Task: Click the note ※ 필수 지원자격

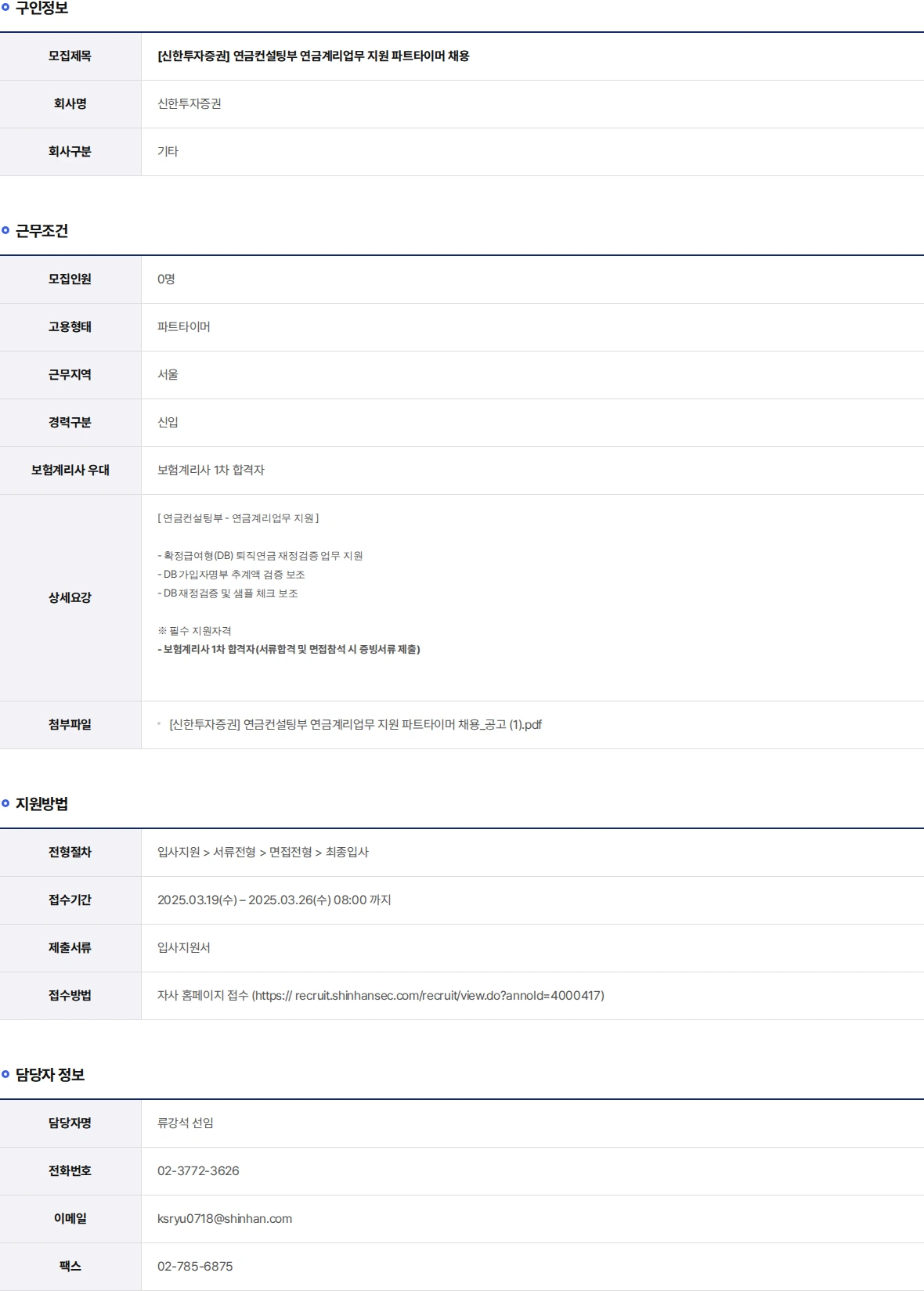Action: coord(194,631)
